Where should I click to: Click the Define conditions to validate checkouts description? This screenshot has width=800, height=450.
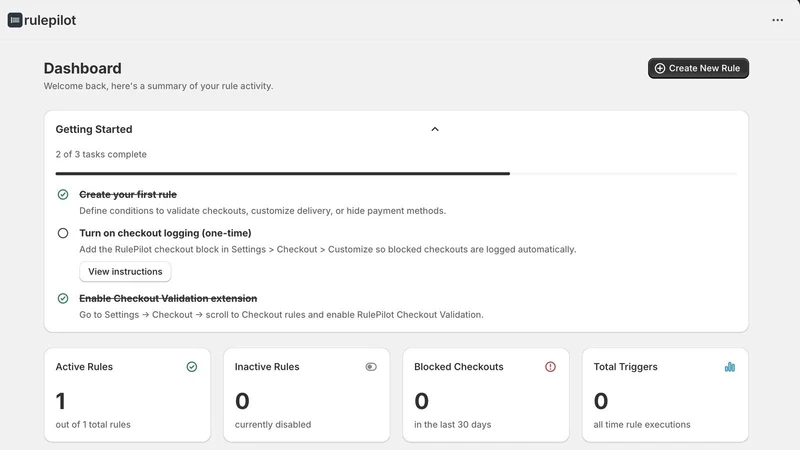click(262, 211)
